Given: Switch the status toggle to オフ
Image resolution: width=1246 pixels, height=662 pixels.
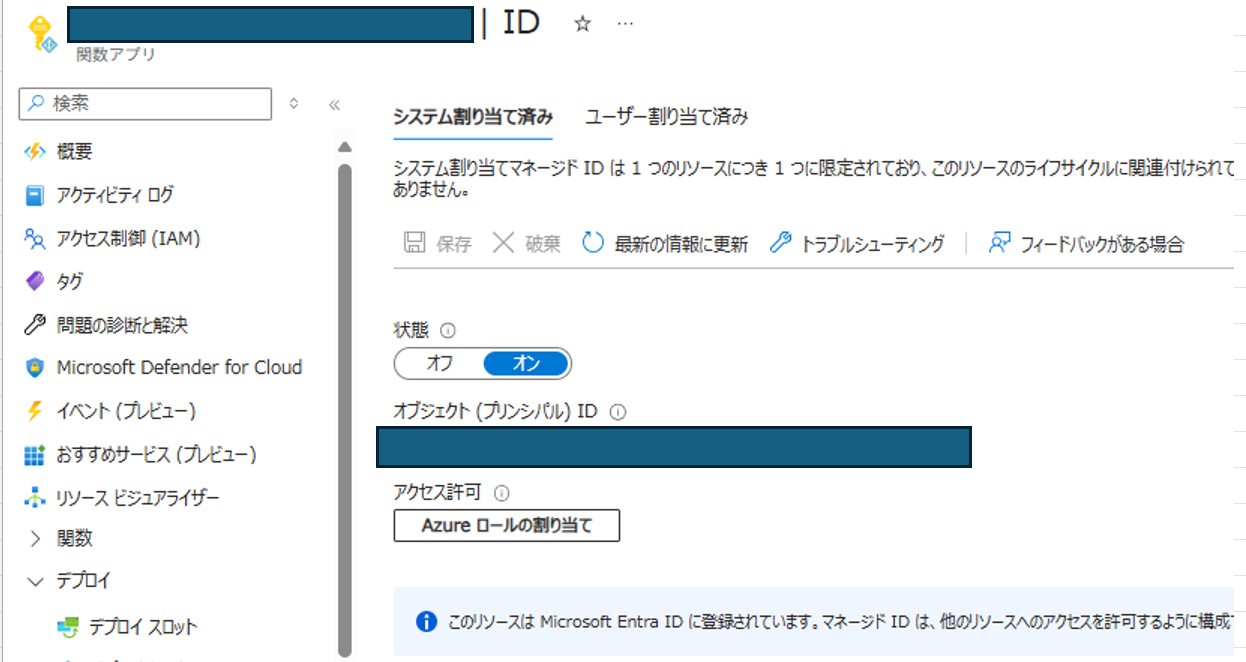Looking at the screenshot, I should click(x=439, y=364).
